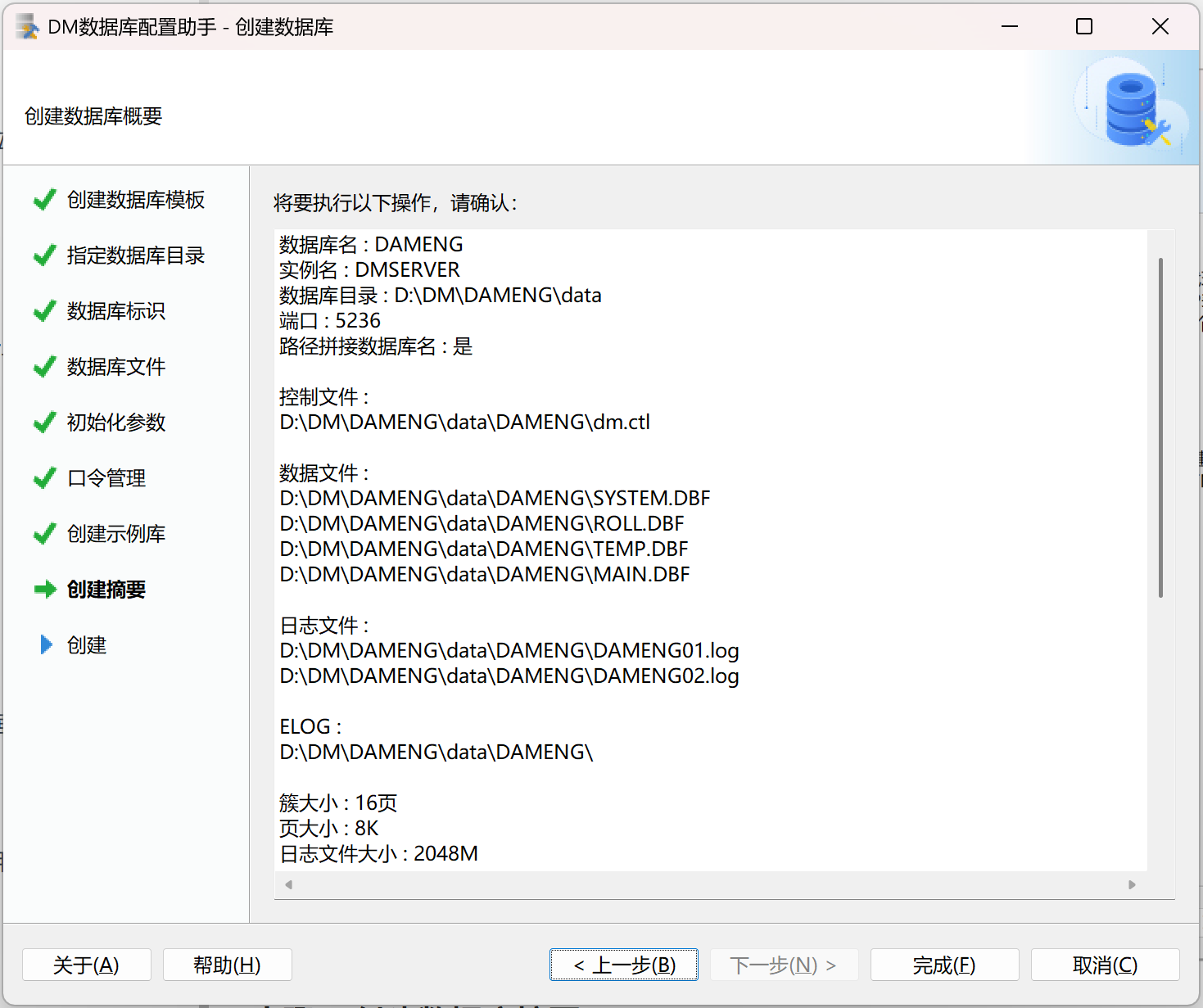
Task: Minimize the DM数据库配置助手 window
Action: [1010, 27]
